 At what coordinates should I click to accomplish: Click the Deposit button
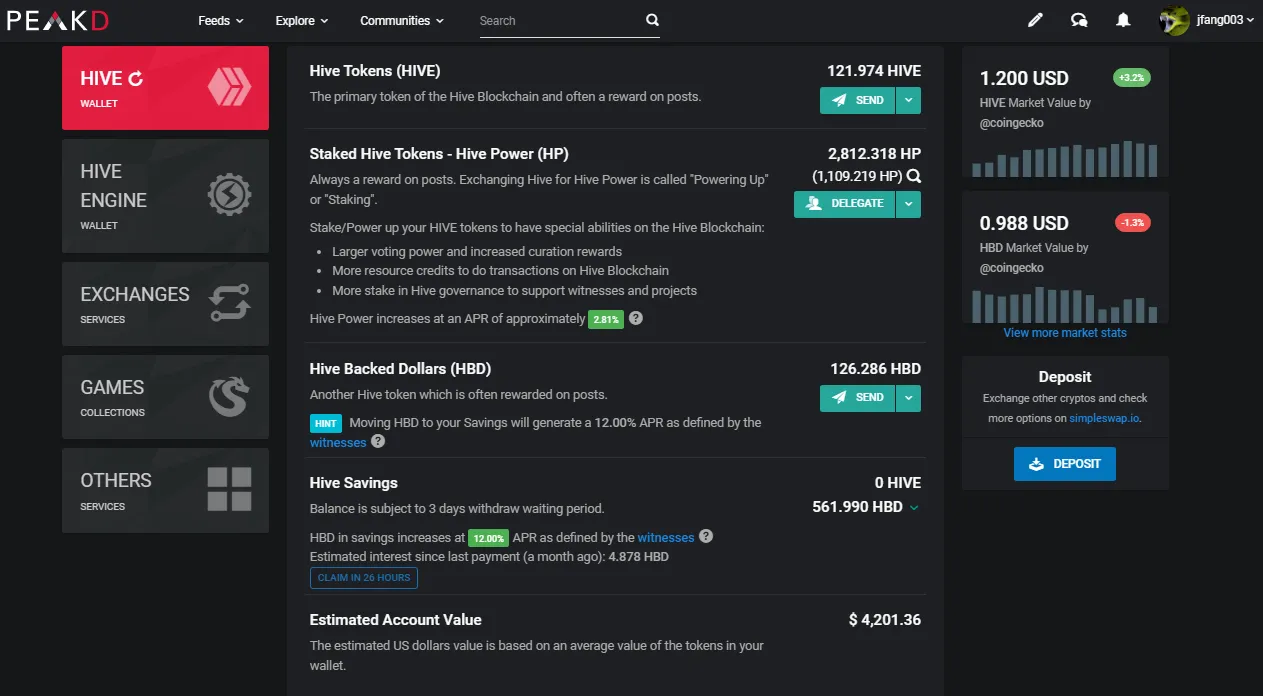(x=1065, y=464)
